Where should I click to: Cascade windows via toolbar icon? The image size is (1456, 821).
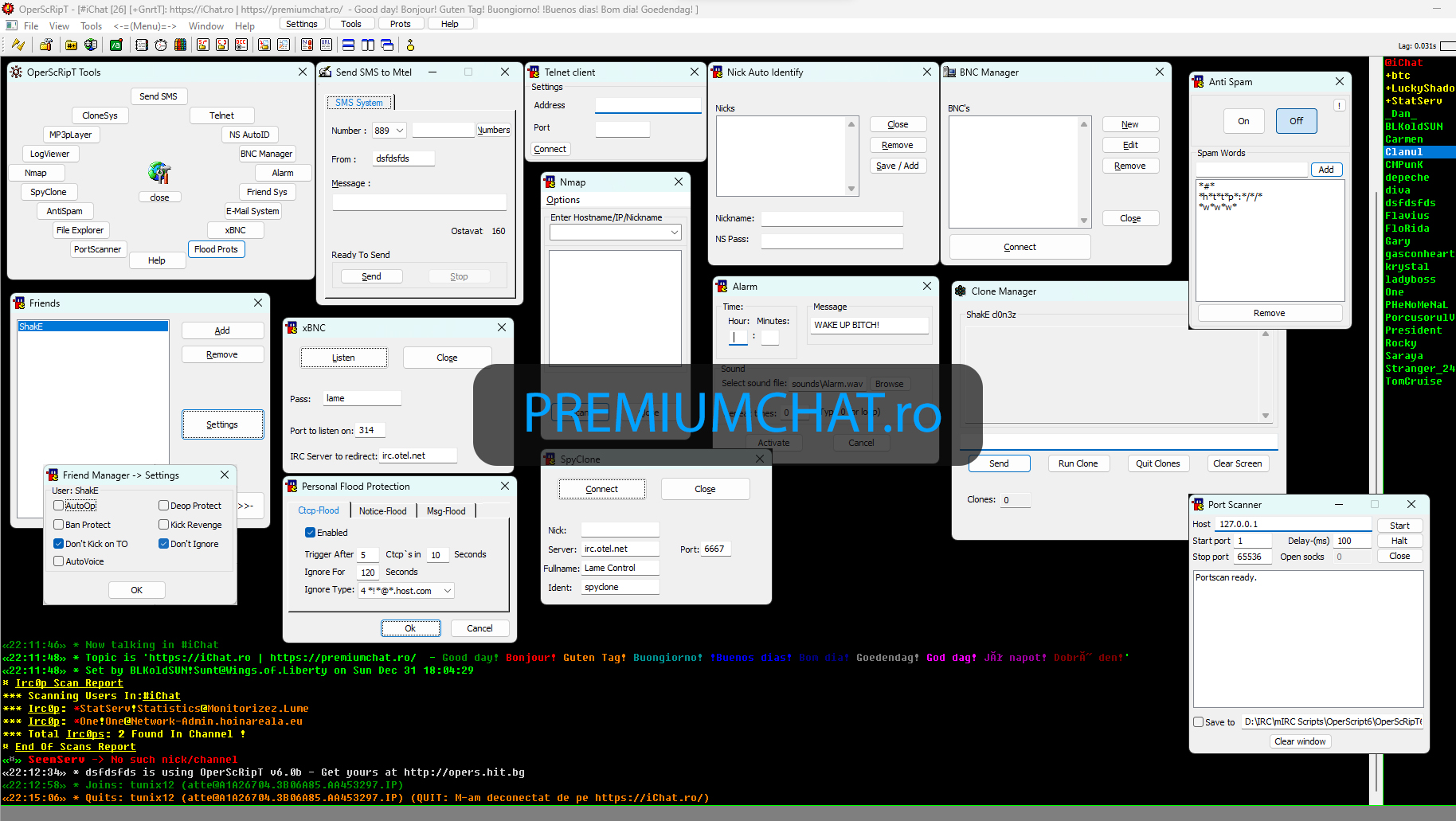[388, 45]
